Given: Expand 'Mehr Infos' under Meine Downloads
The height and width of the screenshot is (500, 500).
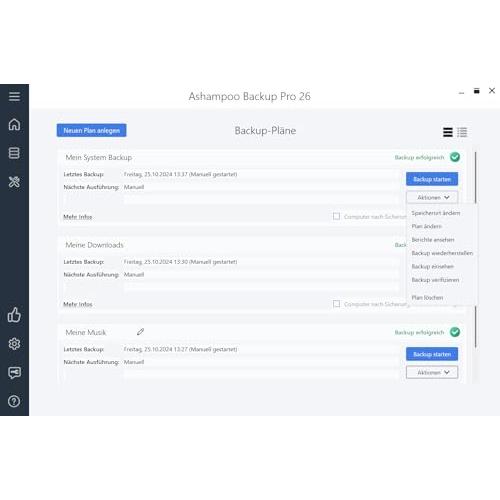Looking at the screenshot, I should (x=78, y=304).
